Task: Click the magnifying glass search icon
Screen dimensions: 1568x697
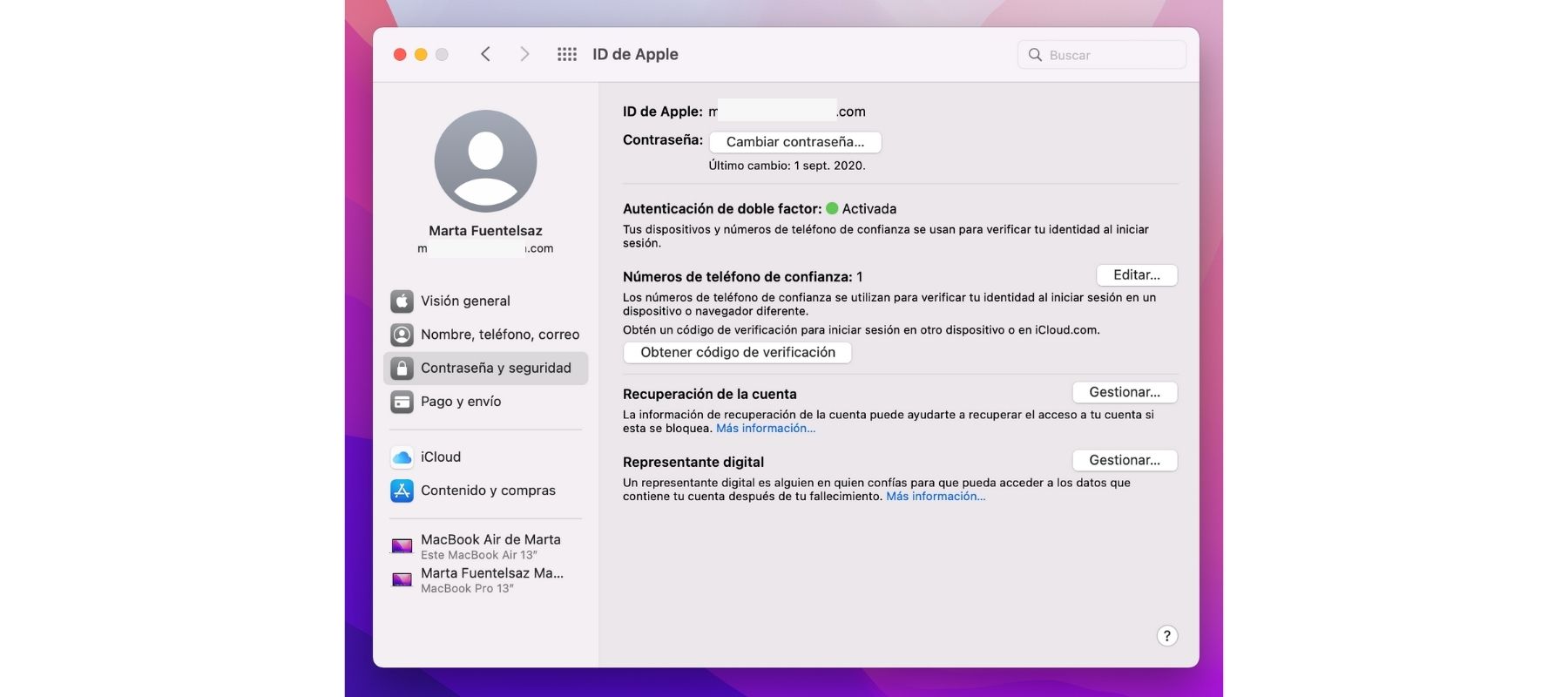Action: pos(1035,55)
